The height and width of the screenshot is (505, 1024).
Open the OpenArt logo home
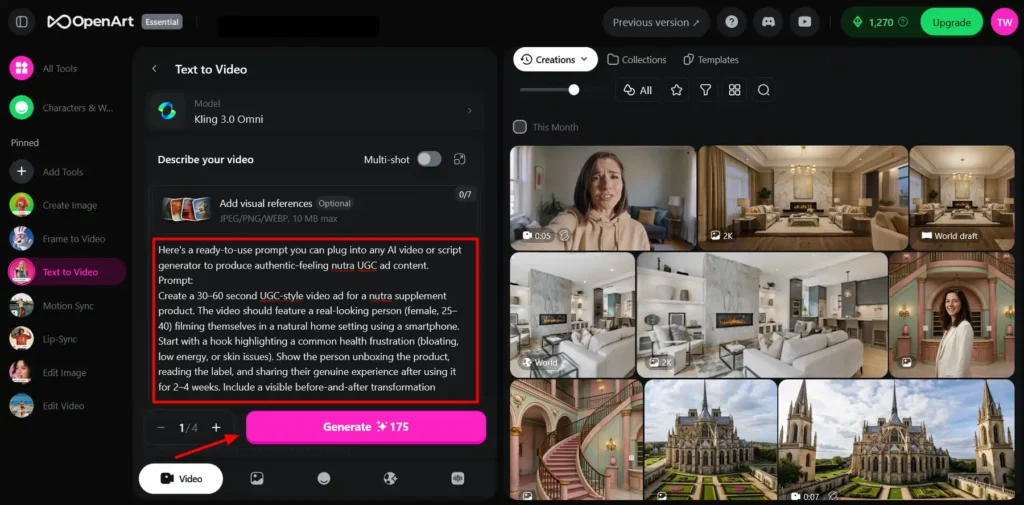[x=90, y=22]
